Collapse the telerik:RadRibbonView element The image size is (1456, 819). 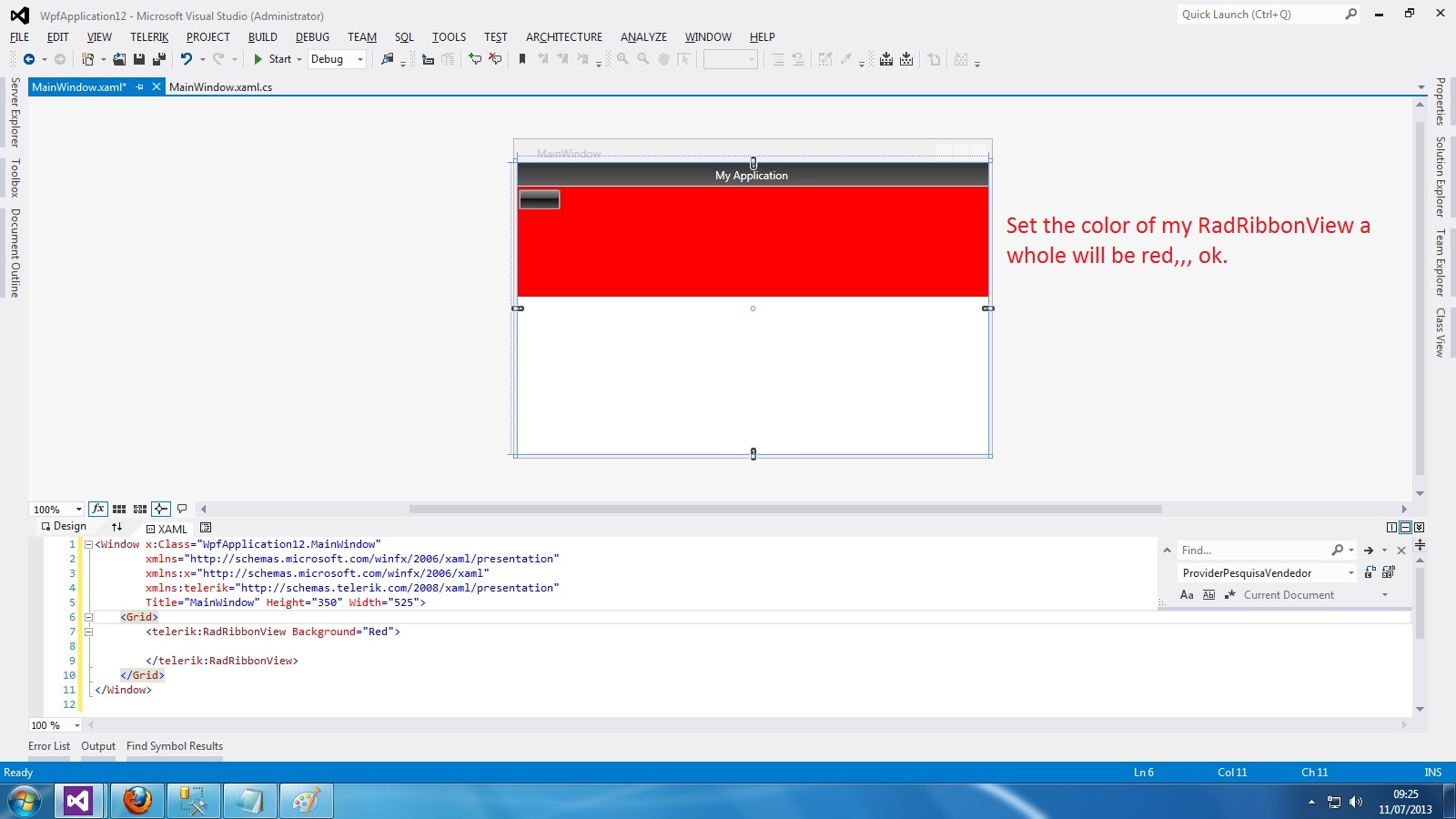88,632
